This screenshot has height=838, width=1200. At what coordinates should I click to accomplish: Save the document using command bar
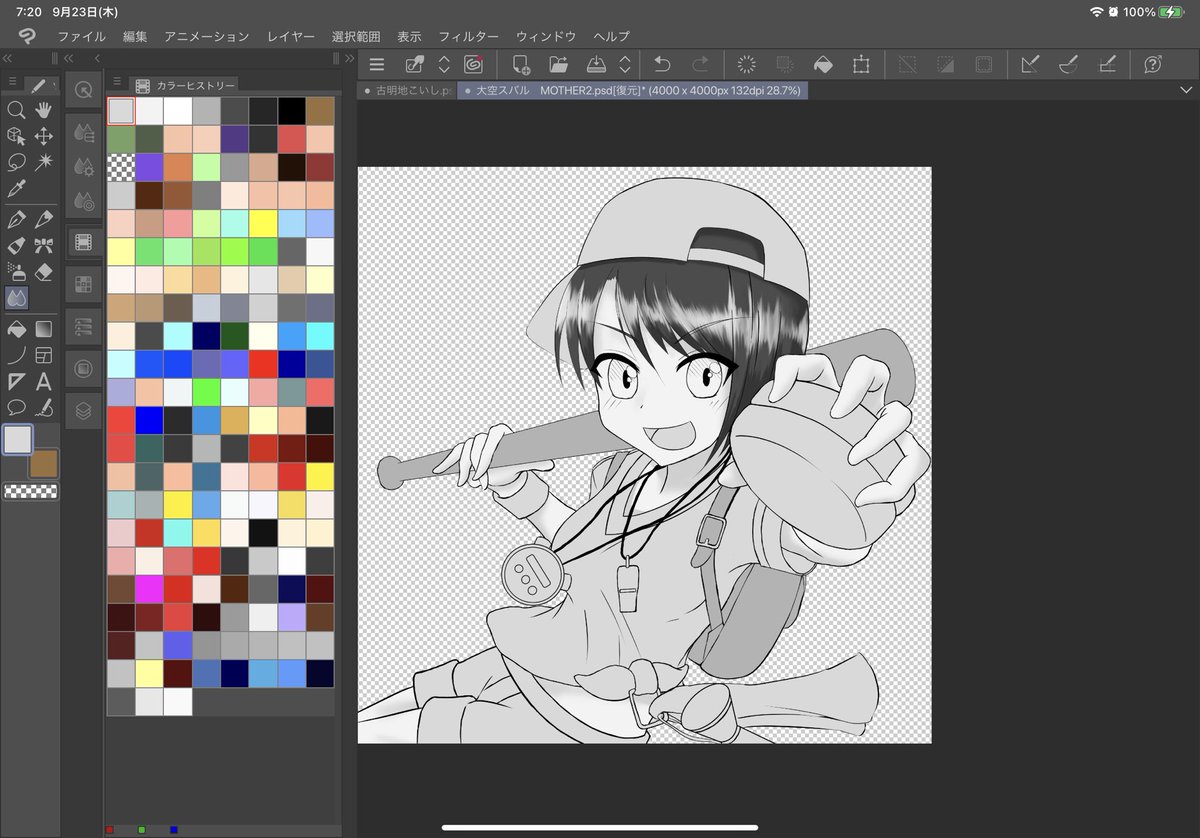[x=596, y=65]
